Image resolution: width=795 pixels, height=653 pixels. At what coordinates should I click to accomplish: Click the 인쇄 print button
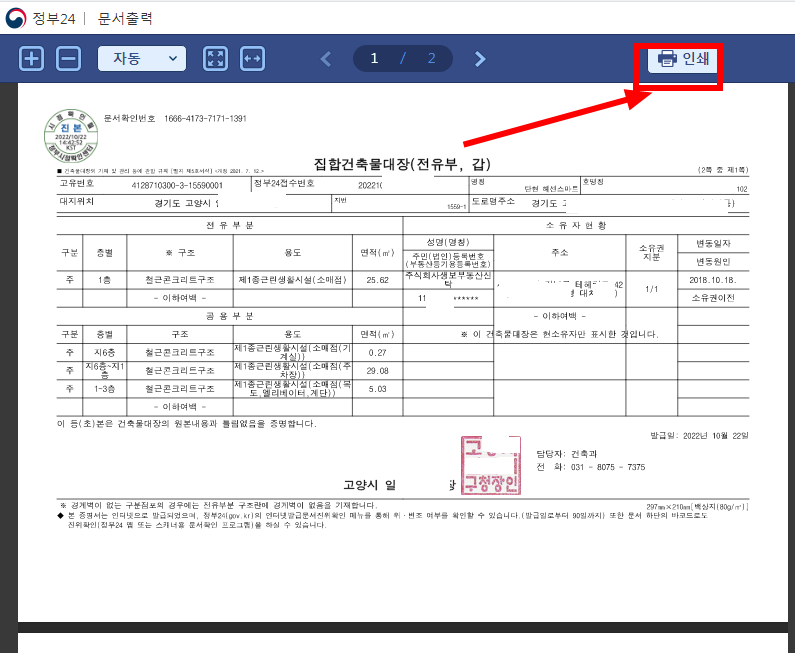683,59
